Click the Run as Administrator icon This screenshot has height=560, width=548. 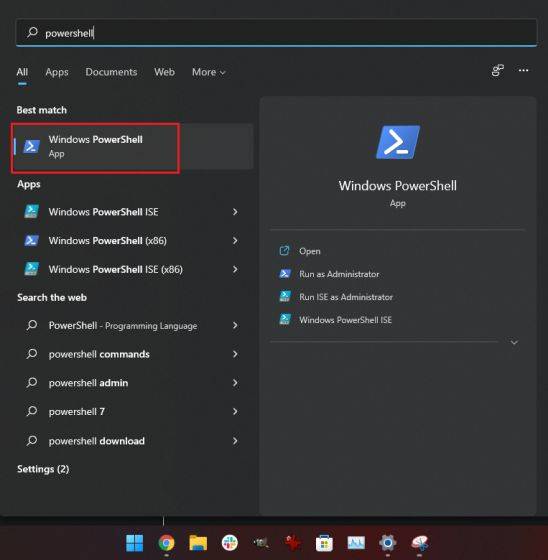pyautogui.click(x=285, y=274)
